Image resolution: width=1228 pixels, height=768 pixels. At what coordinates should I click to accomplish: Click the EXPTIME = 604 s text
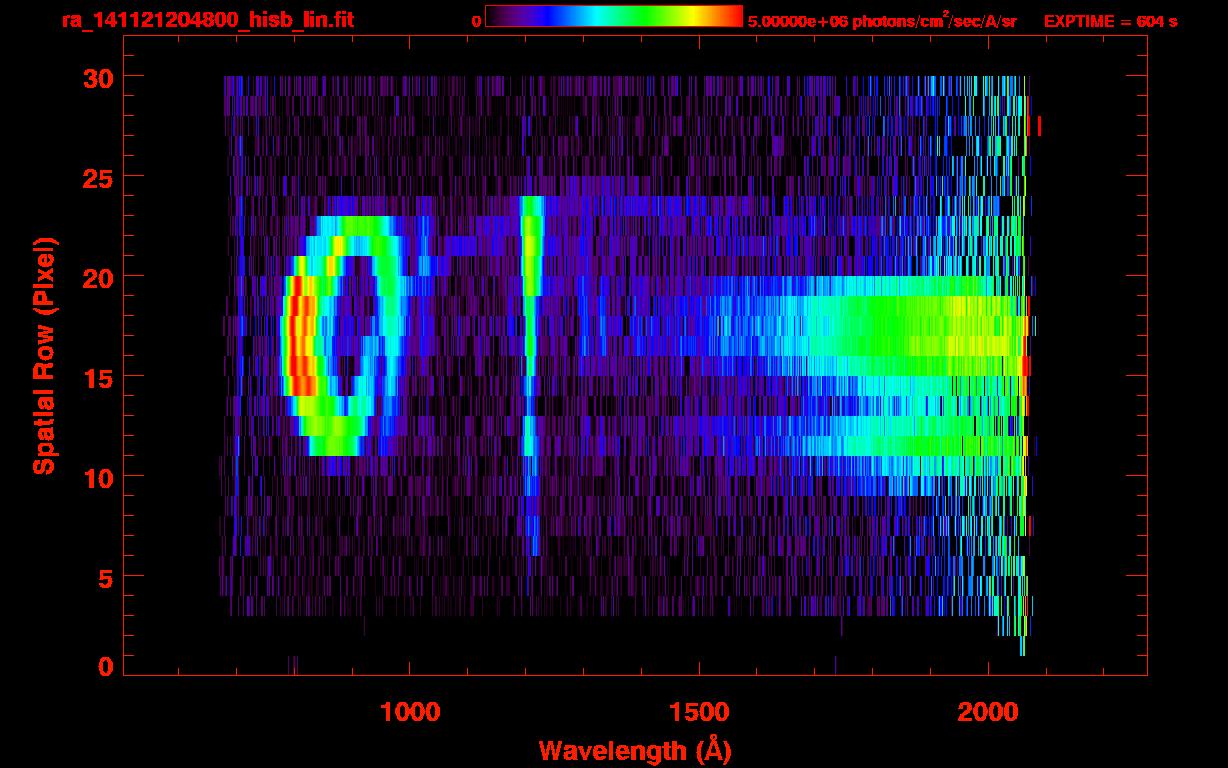point(1110,21)
